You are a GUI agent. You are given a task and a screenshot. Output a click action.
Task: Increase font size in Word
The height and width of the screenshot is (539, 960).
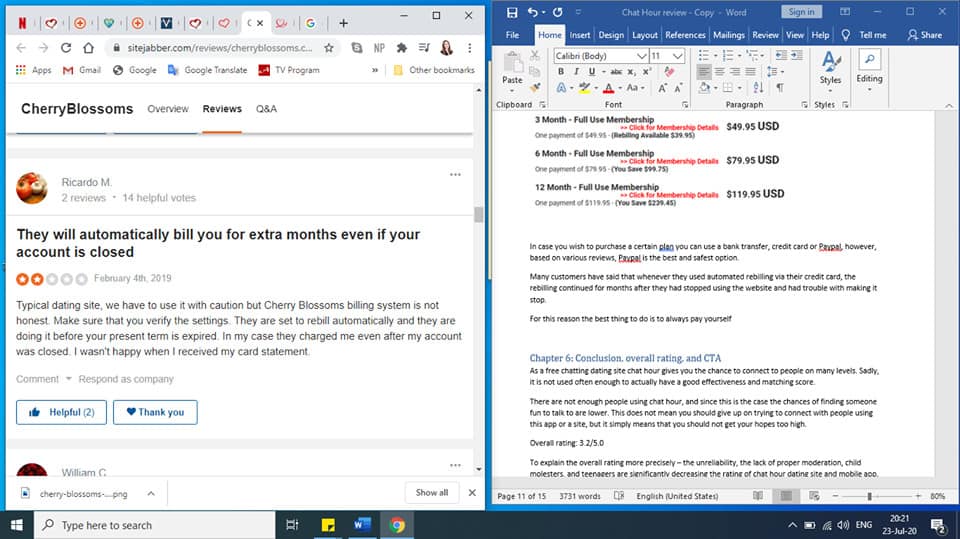(x=662, y=88)
